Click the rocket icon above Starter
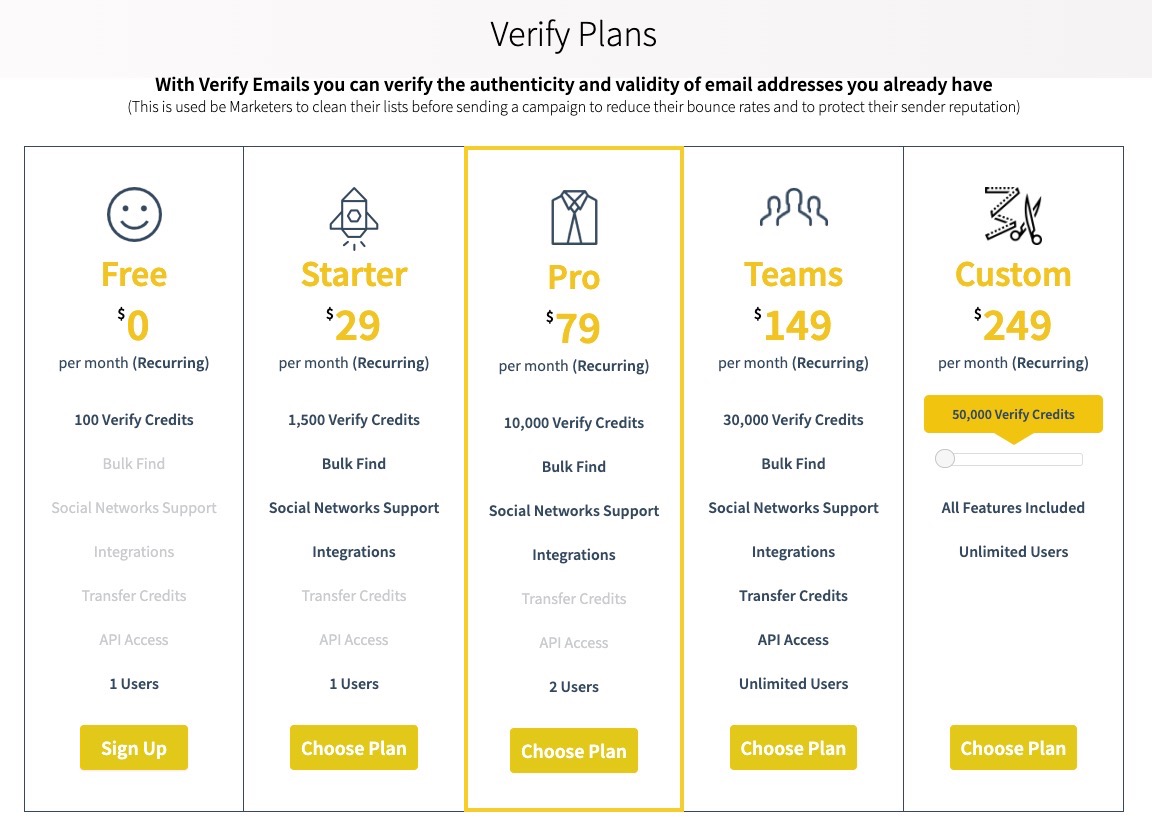Viewport: 1152px width, 834px height. [354, 218]
